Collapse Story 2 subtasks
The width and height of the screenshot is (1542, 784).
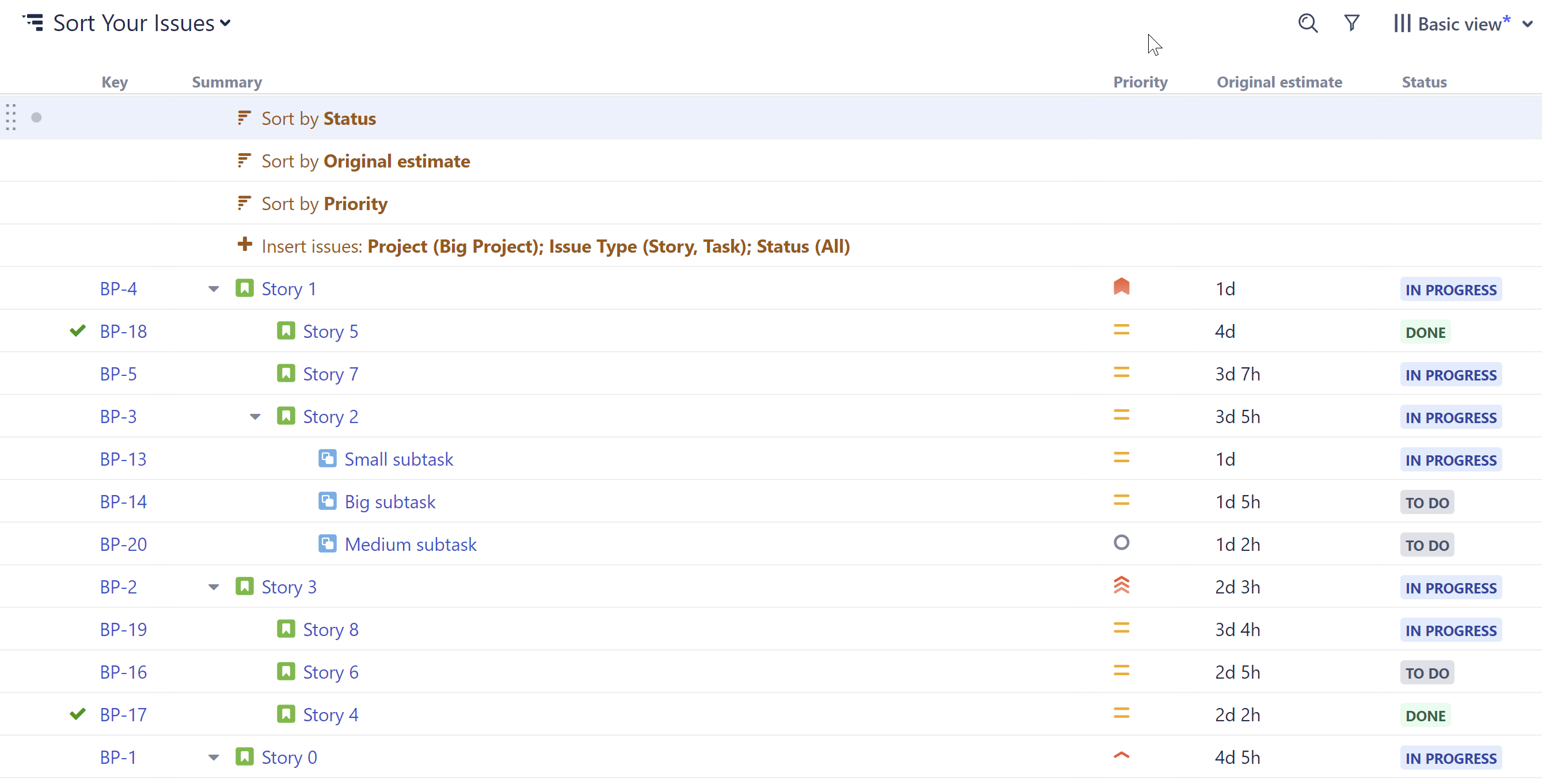(x=255, y=417)
